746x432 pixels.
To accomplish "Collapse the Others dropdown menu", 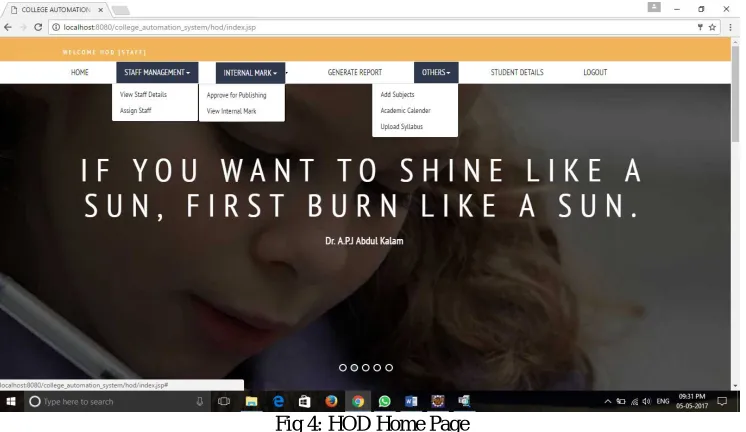I will point(436,72).
